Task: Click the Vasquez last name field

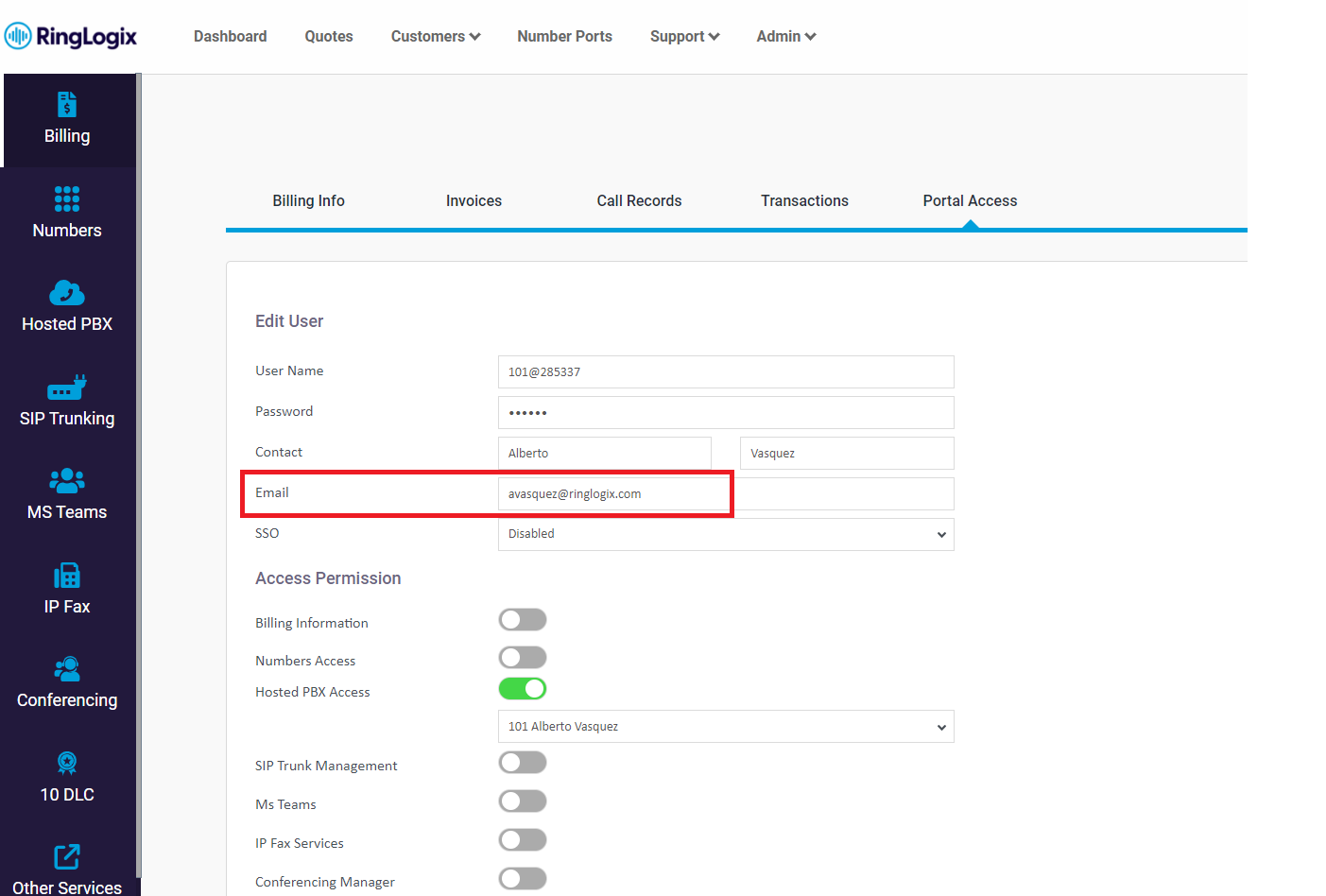Action: 847,454
